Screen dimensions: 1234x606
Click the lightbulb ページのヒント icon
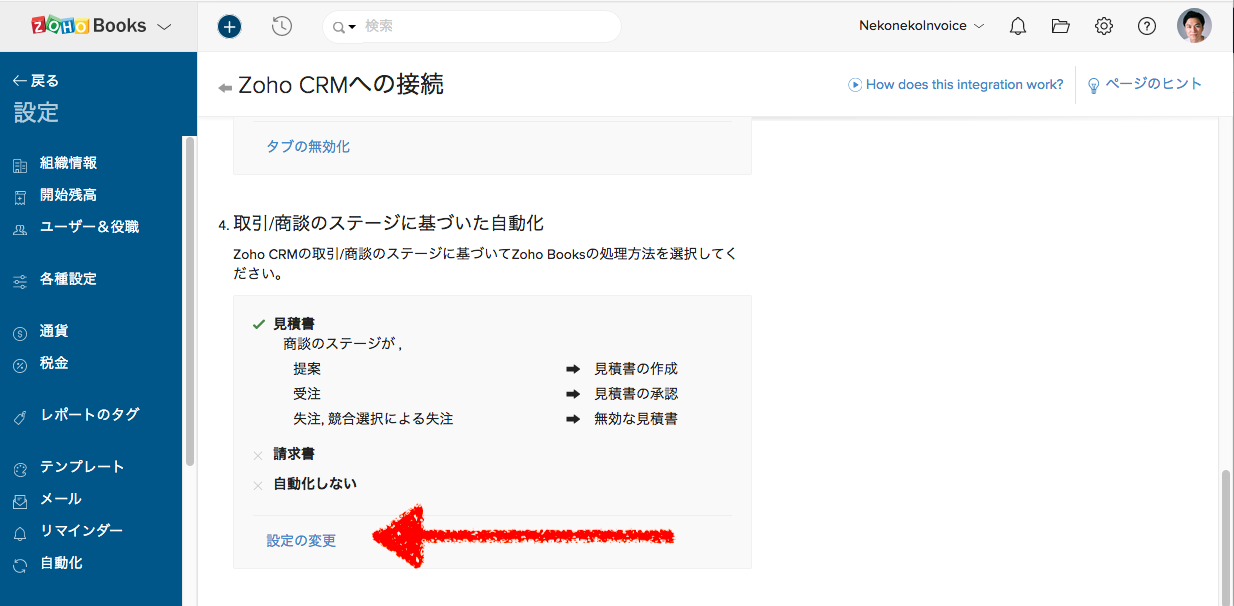[x=1093, y=85]
